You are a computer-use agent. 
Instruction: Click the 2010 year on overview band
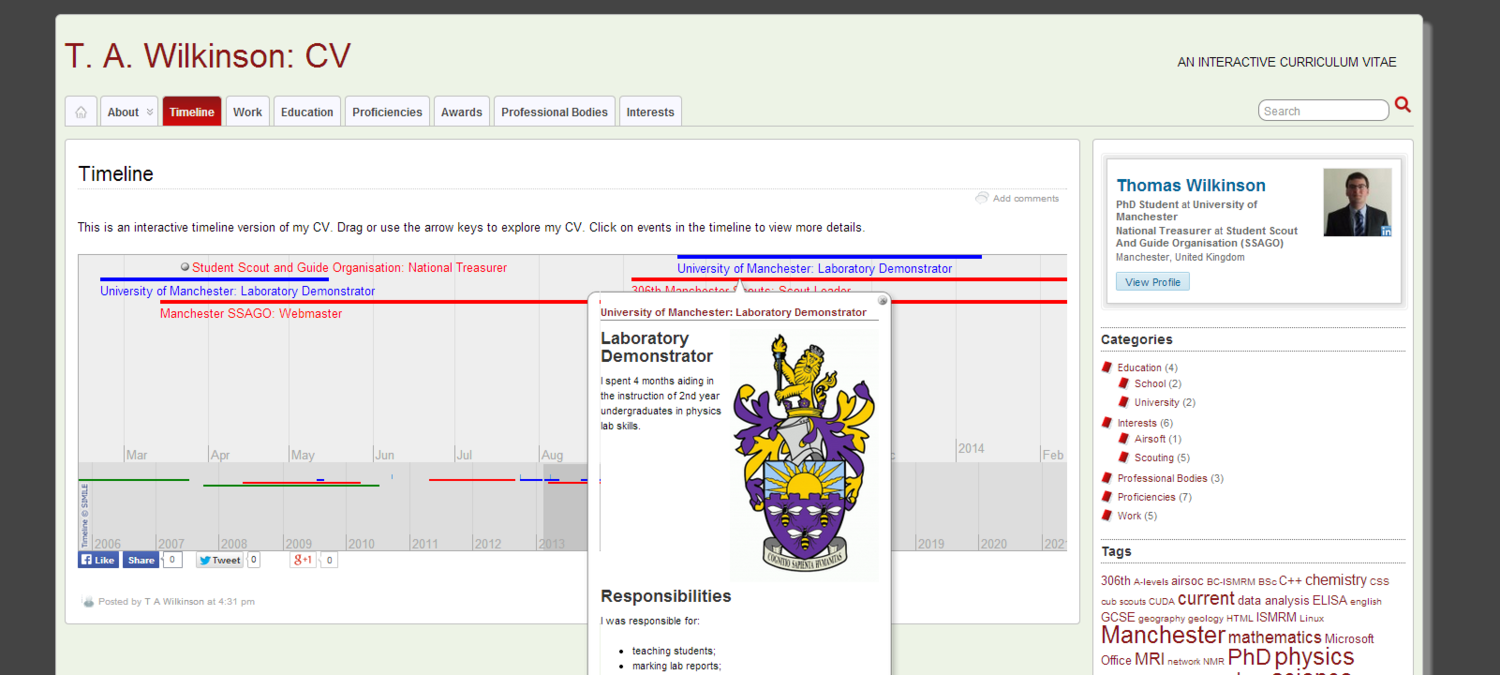coord(361,544)
